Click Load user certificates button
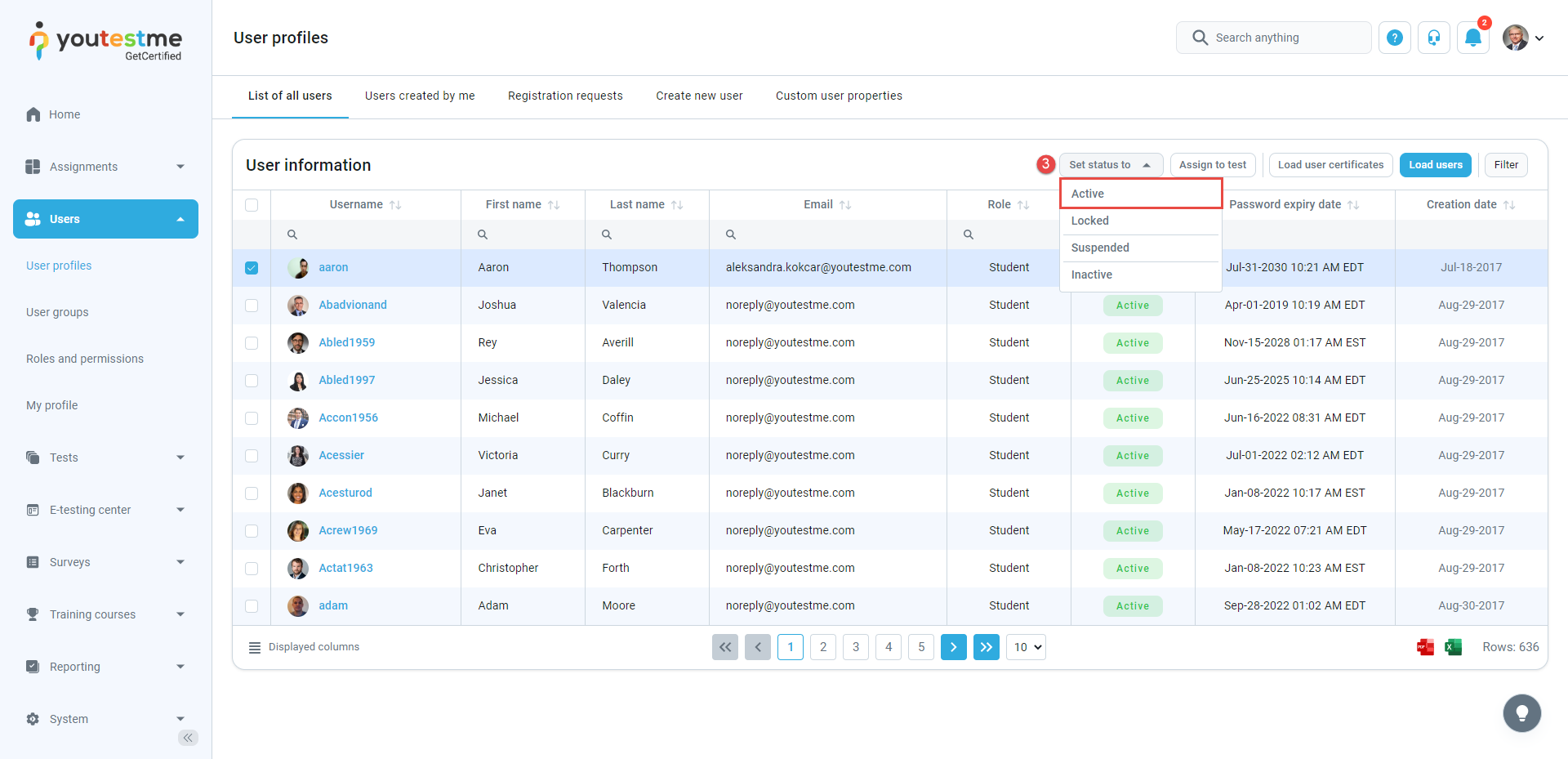The width and height of the screenshot is (1568, 759). click(1330, 165)
